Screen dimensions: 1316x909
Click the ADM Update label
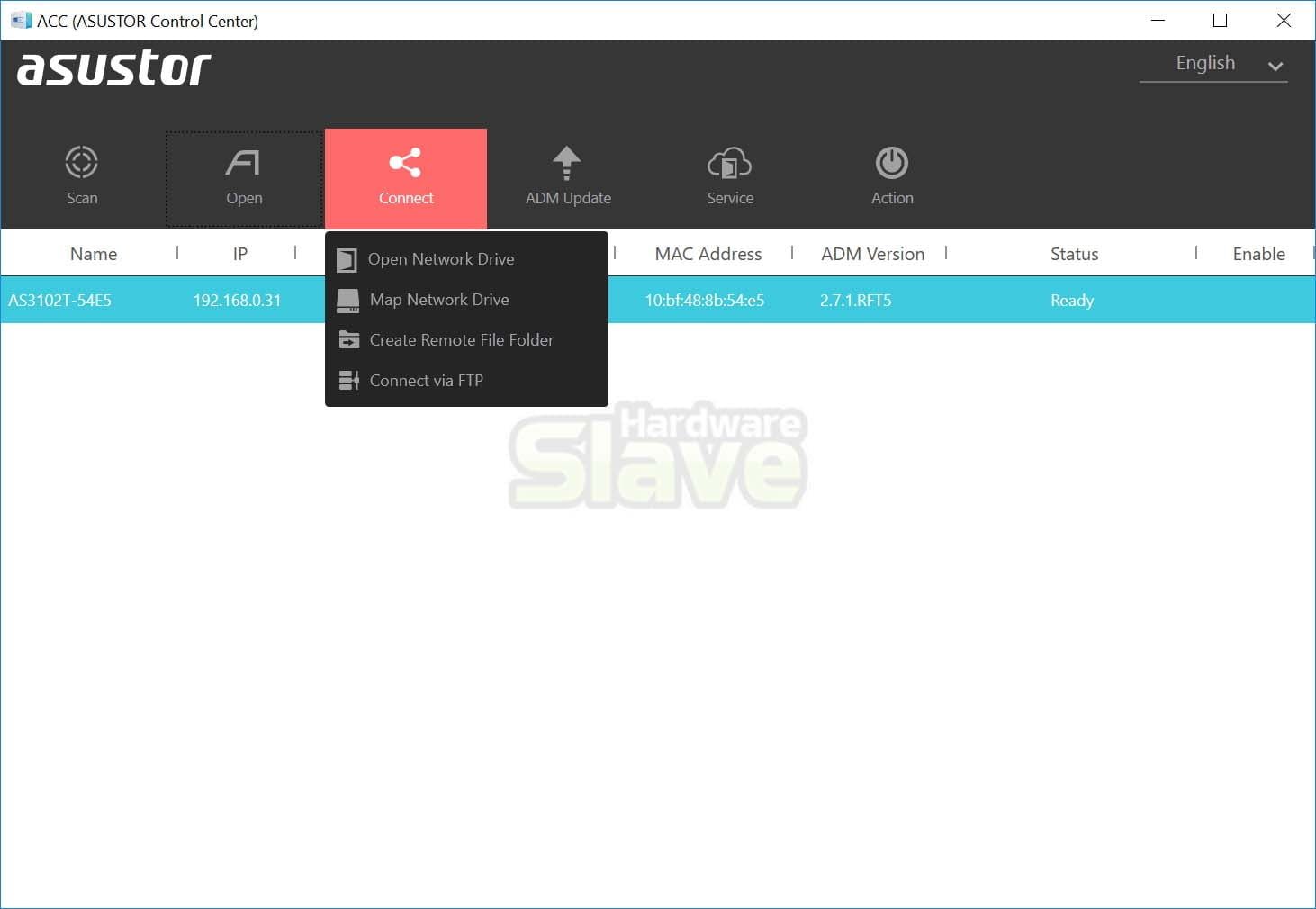click(568, 198)
